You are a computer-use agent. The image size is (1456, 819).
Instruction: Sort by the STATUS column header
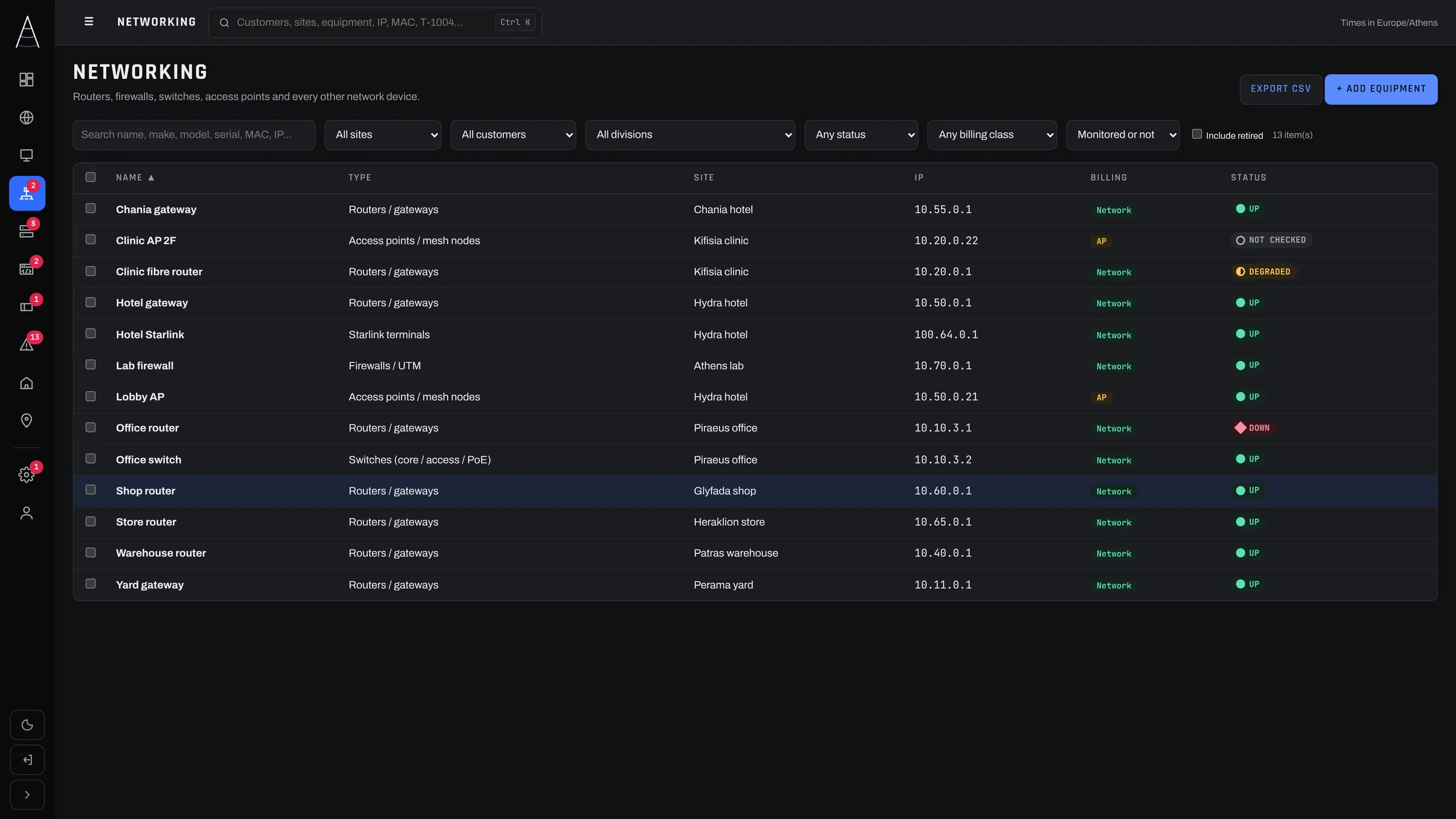click(1249, 178)
